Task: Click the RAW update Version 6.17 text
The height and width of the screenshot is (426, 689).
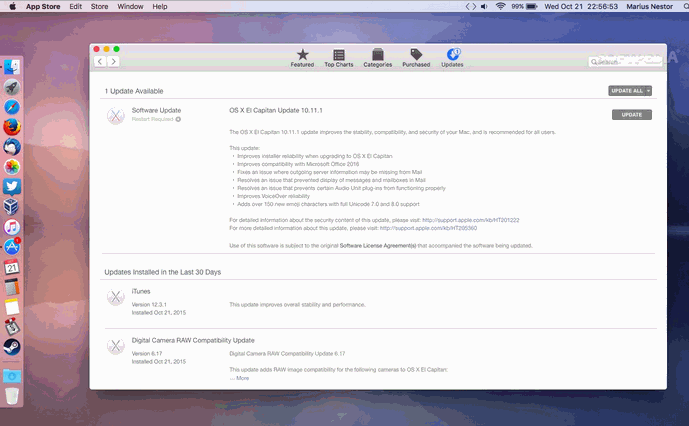Action: tap(147, 353)
